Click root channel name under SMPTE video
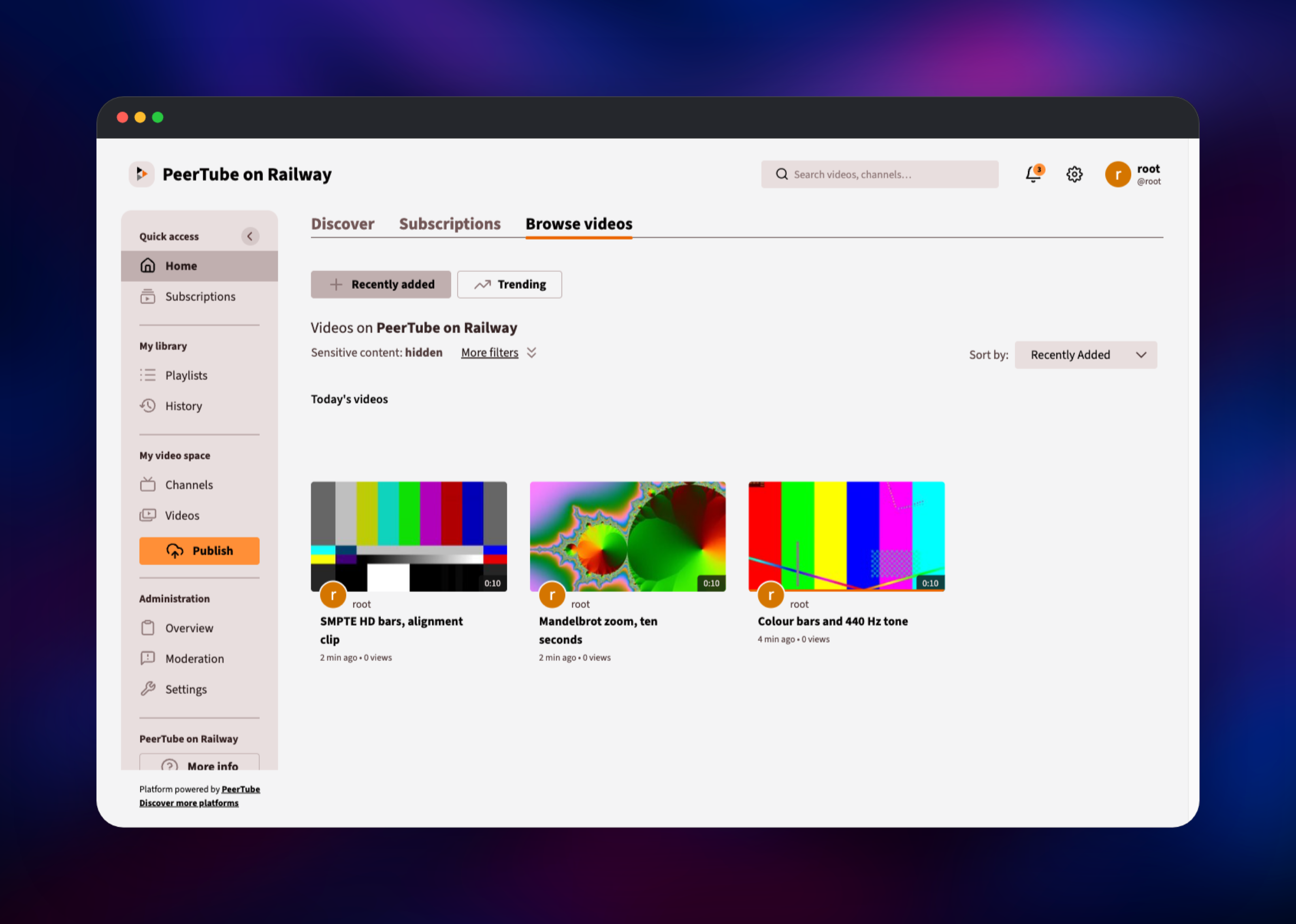This screenshot has width=1296, height=924. (361, 604)
